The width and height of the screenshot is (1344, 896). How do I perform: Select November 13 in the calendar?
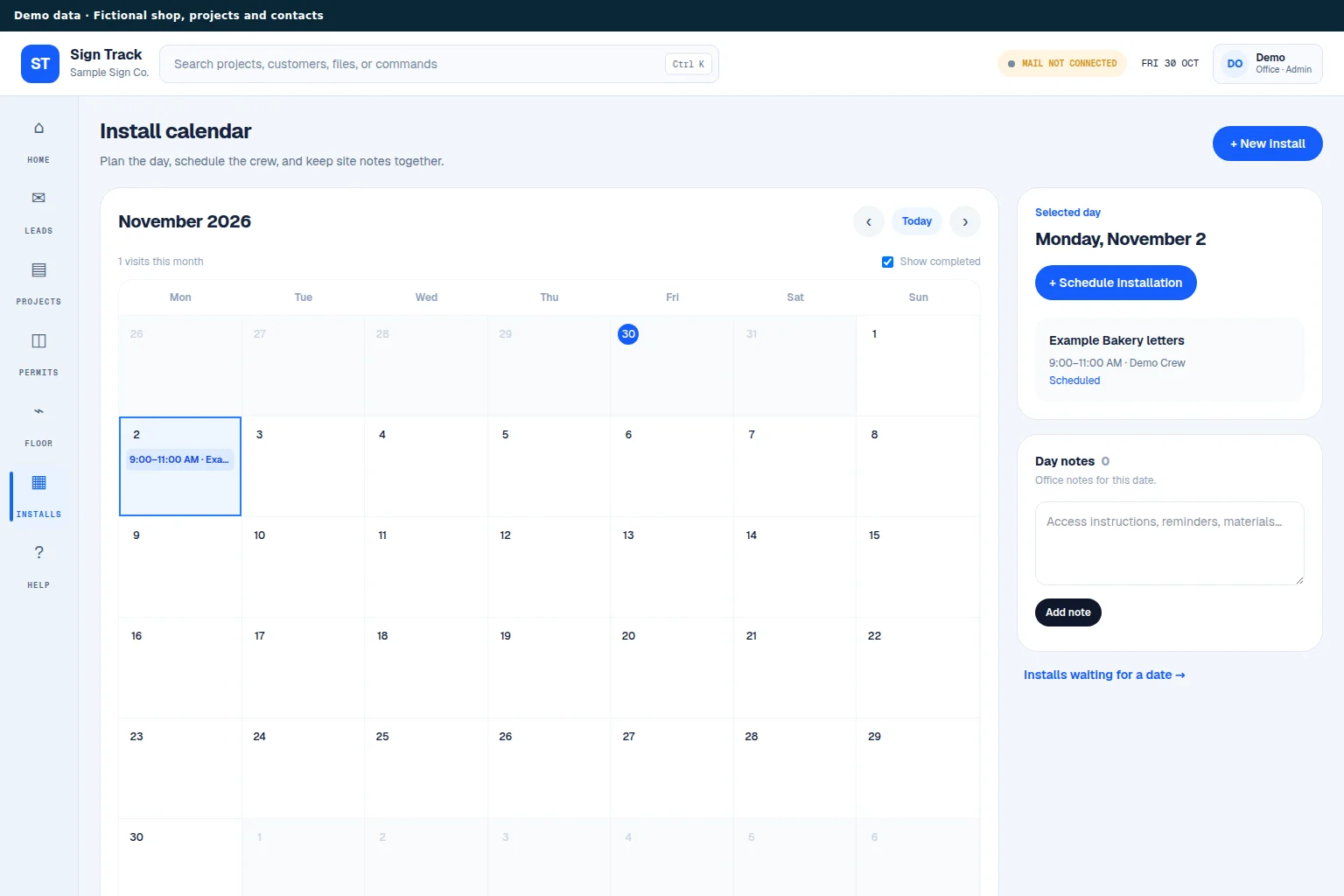[672, 567]
